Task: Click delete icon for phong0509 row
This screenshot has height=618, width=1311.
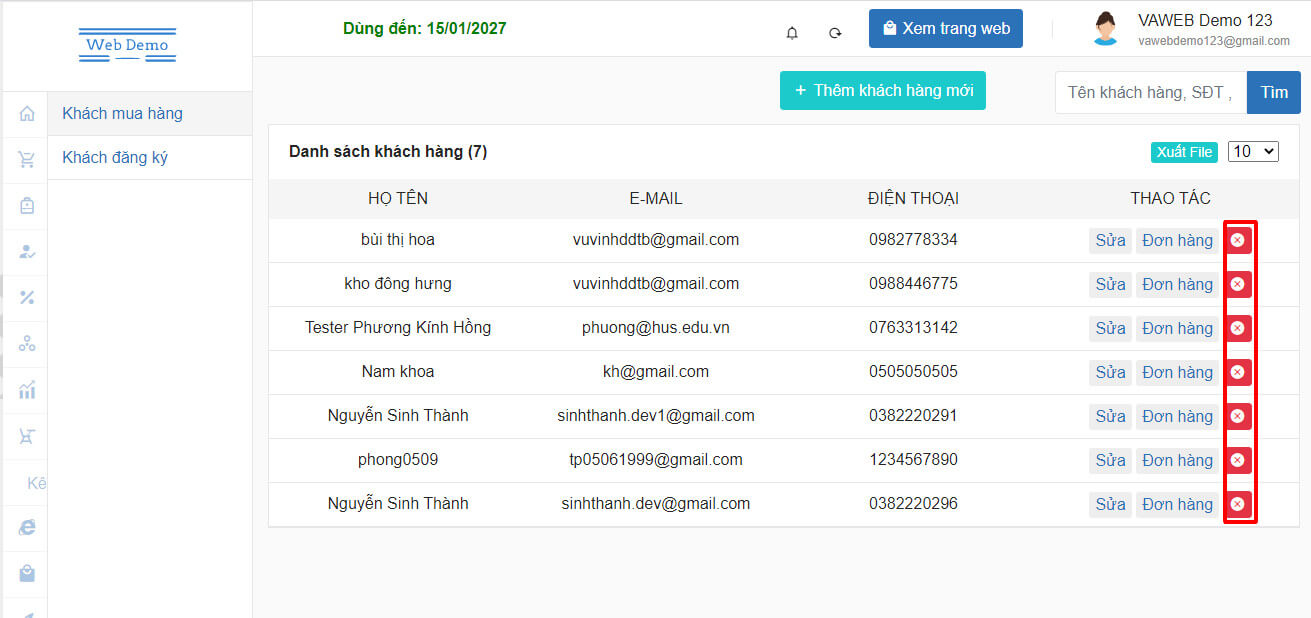Action: (x=1237, y=460)
